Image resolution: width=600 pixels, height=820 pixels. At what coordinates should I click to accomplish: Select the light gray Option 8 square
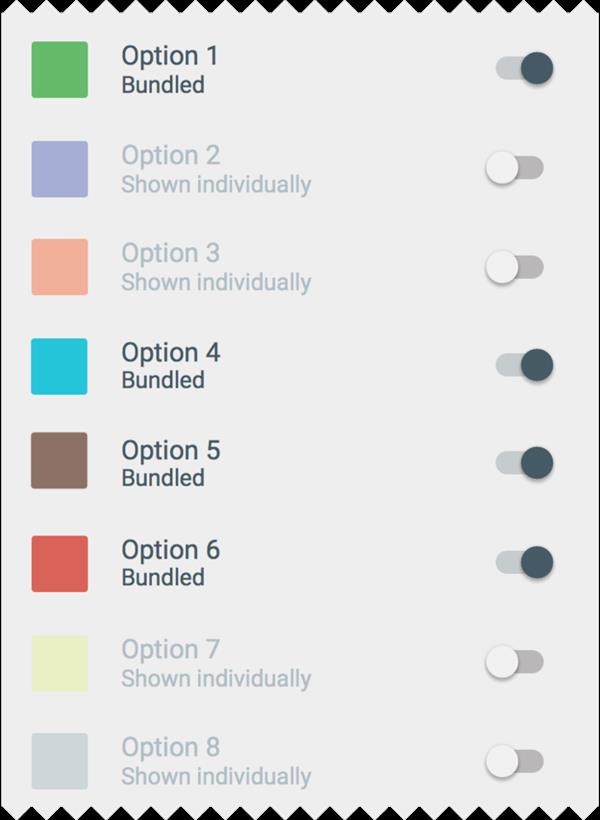(x=60, y=761)
